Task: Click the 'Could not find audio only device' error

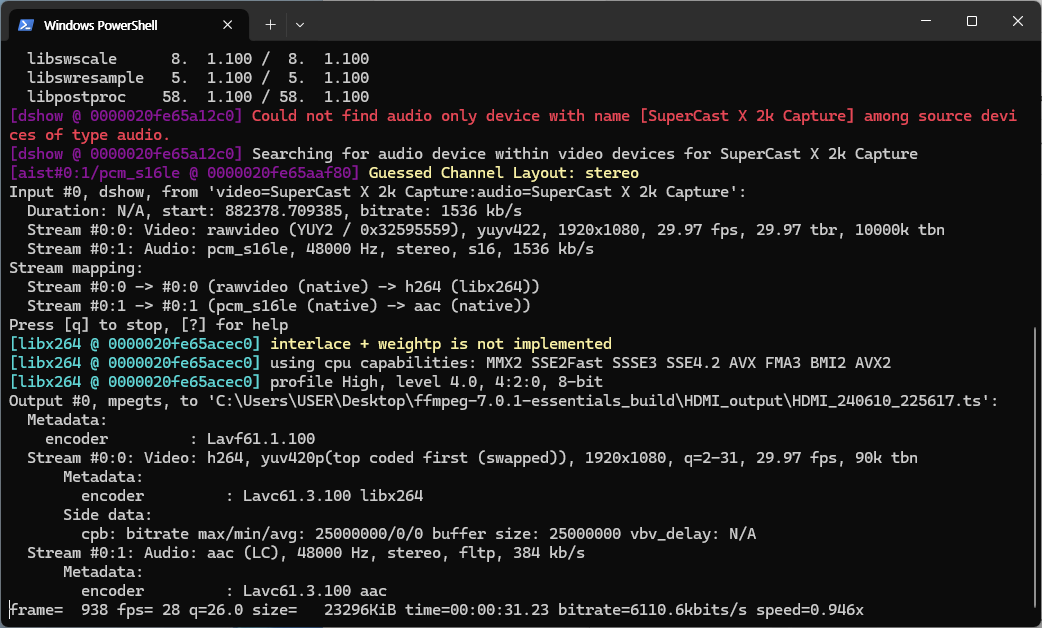Action: click(513, 125)
